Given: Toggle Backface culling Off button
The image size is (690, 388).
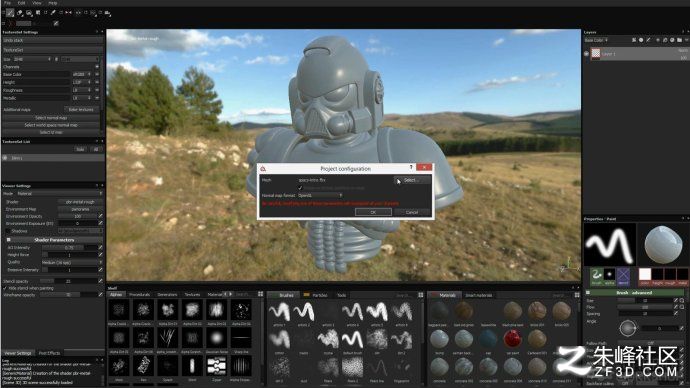Looking at the screenshot, I should pos(625,384).
